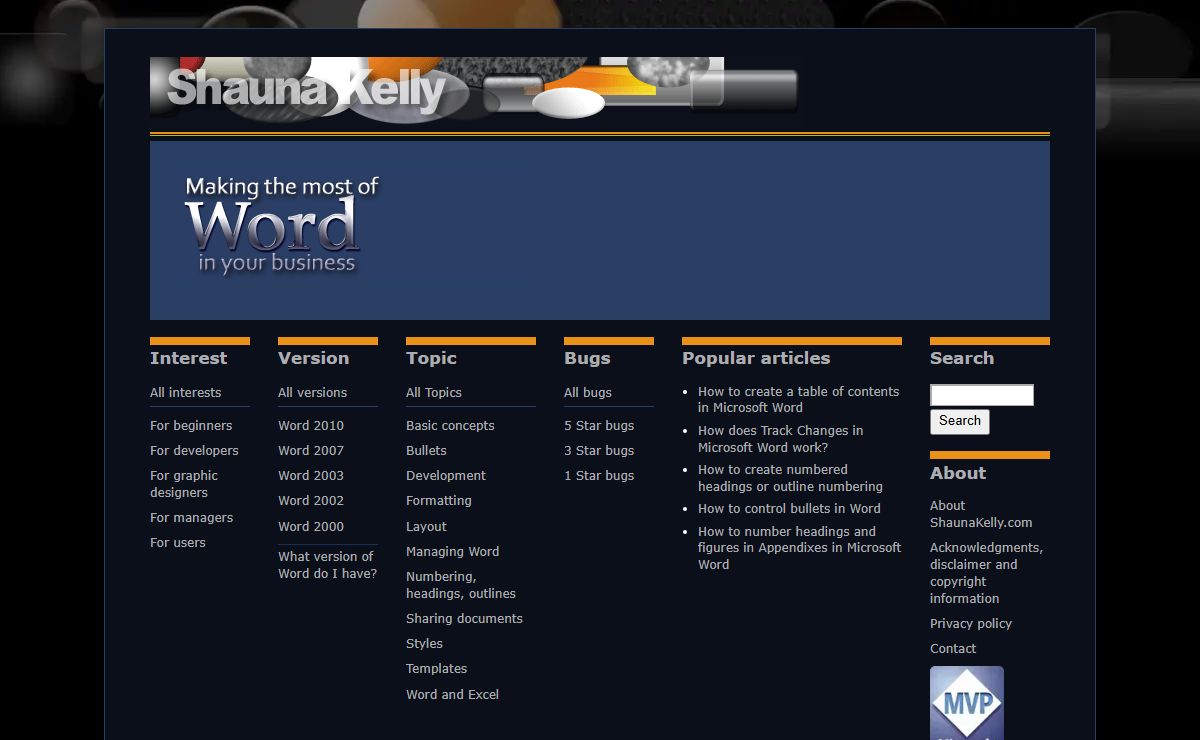Open the Word and Excel topic
1200x740 pixels.
click(x=452, y=695)
